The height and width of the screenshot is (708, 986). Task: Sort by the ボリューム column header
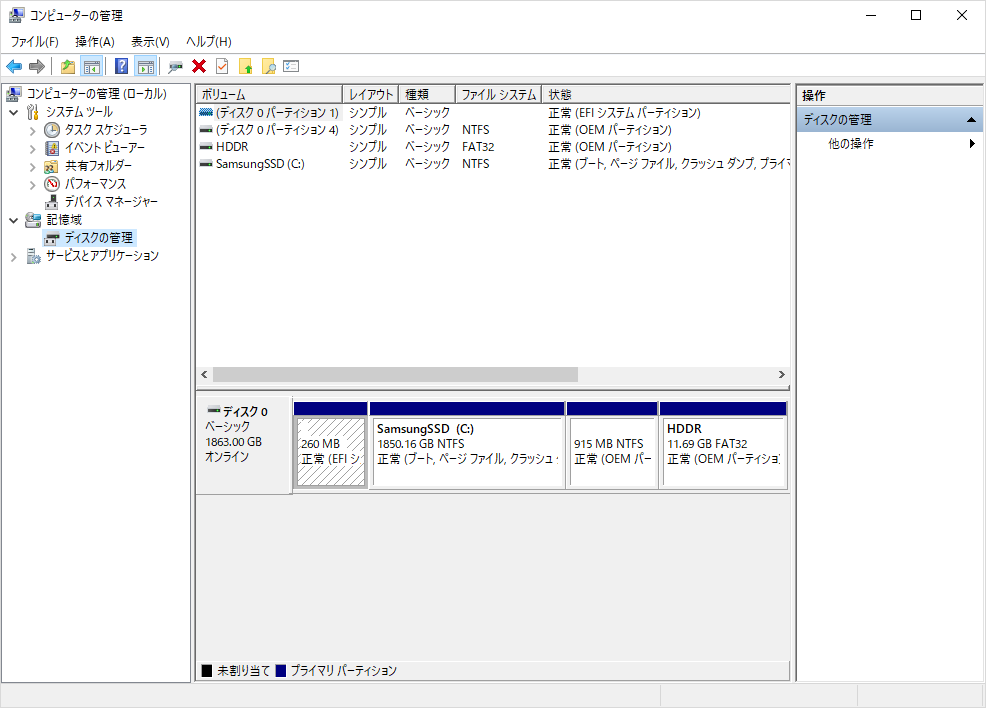(x=269, y=94)
